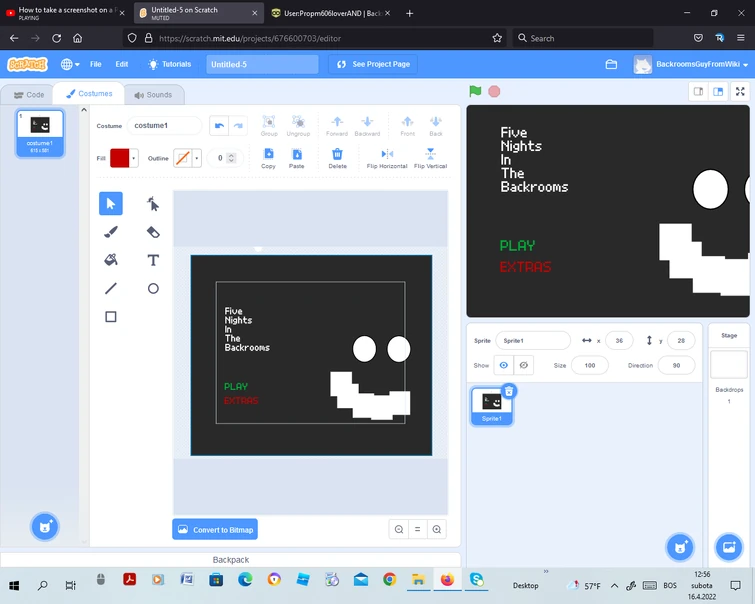Select the Fill bucket tool
Image resolution: width=755 pixels, height=604 pixels.
(x=111, y=260)
